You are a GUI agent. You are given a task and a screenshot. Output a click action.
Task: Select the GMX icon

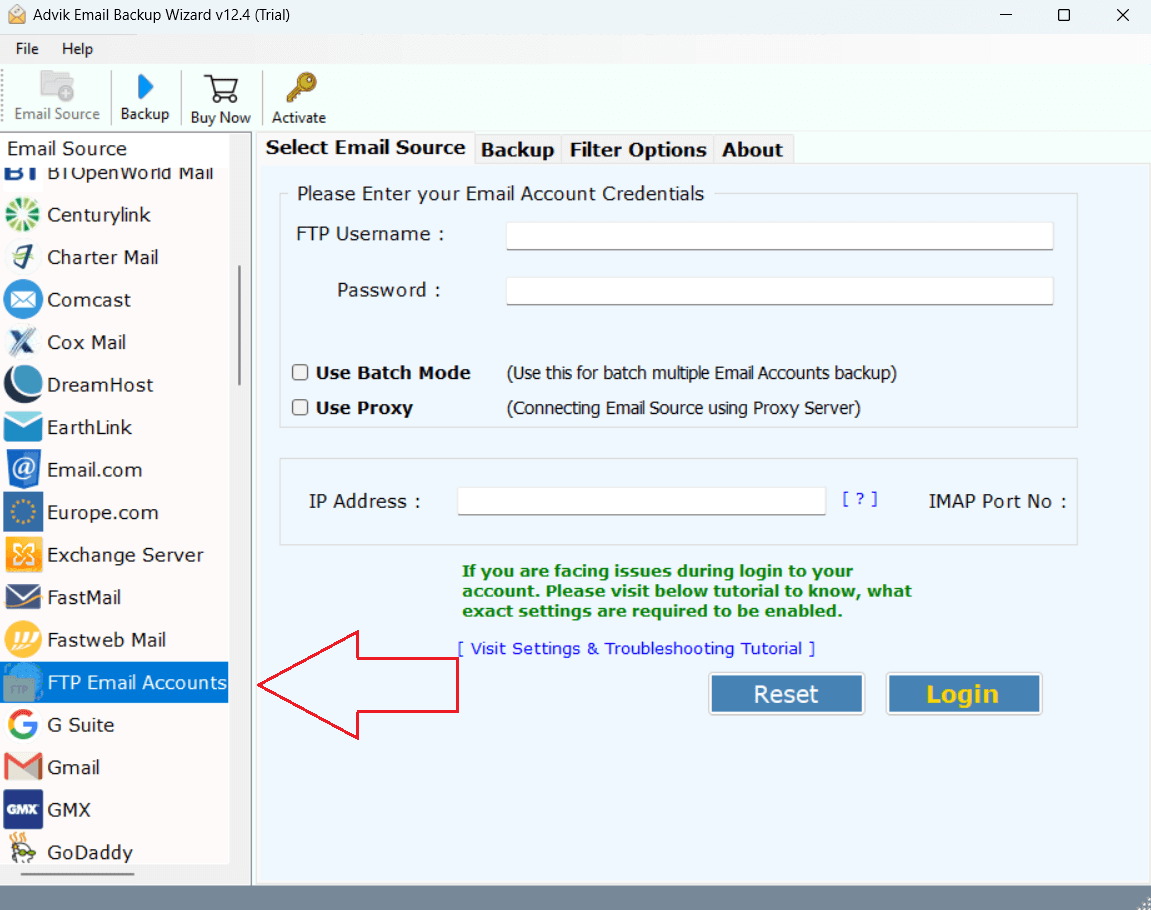pyautogui.click(x=22, y=810)
